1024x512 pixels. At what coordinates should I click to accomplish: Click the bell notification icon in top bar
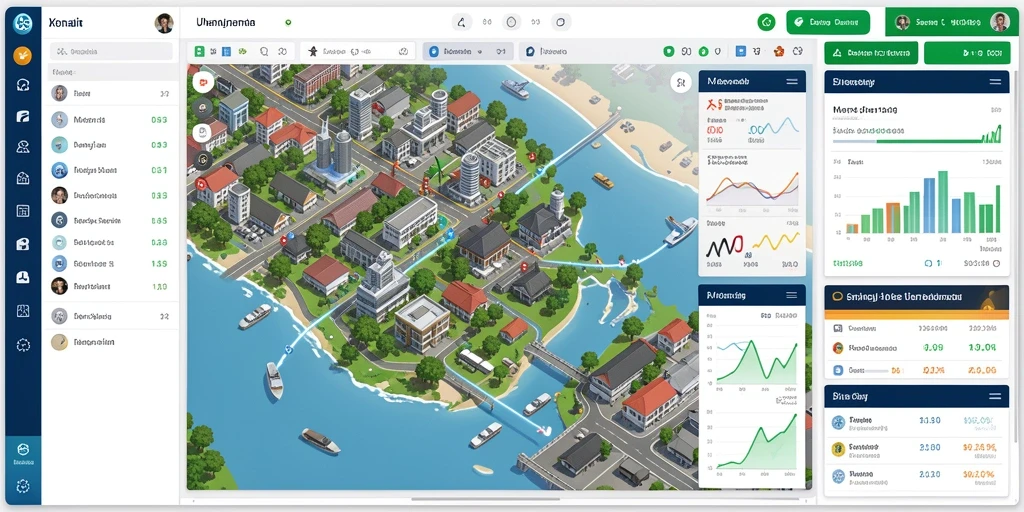click(462, 22)
